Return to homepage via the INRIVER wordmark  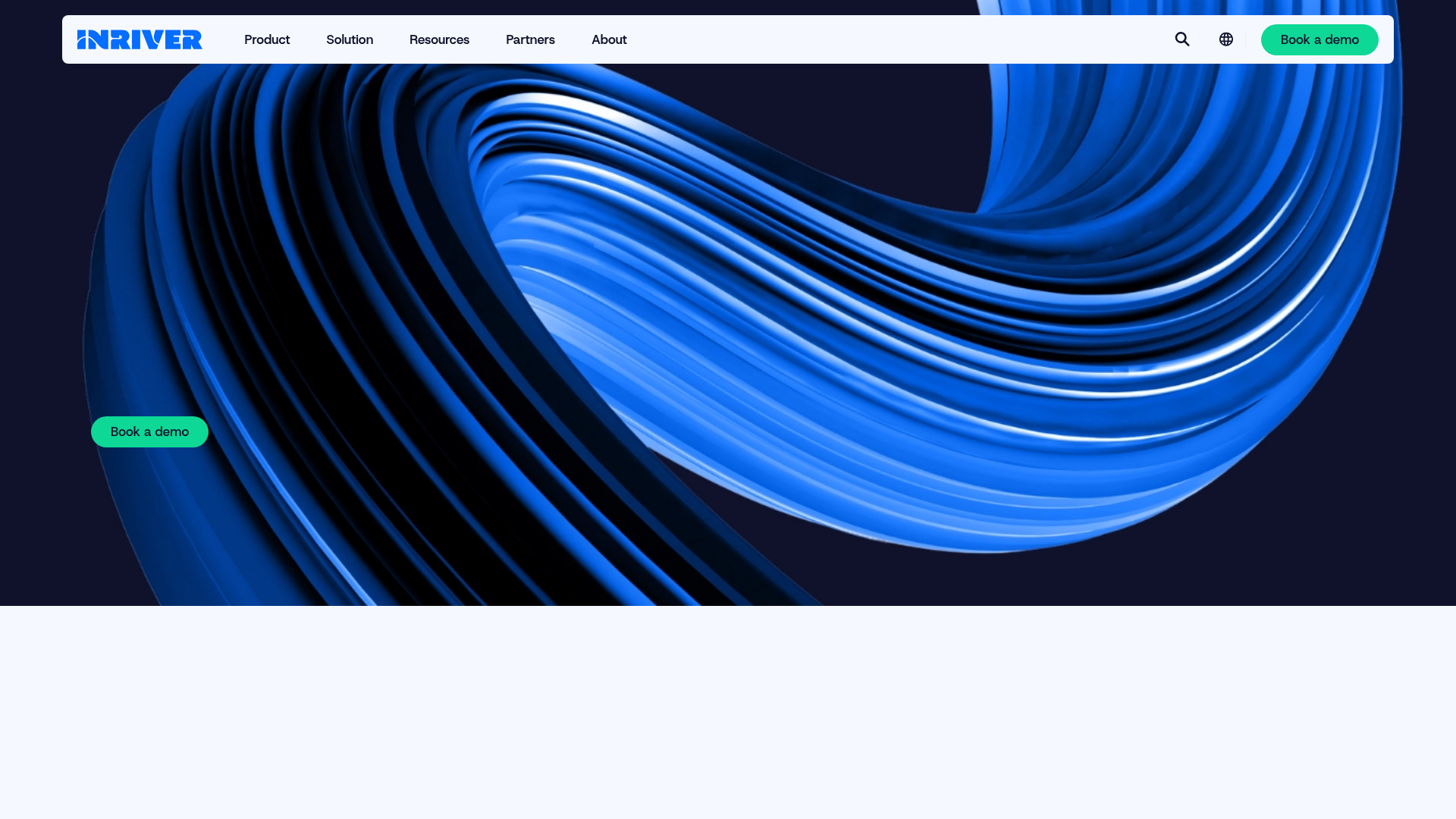click(140, 39)
